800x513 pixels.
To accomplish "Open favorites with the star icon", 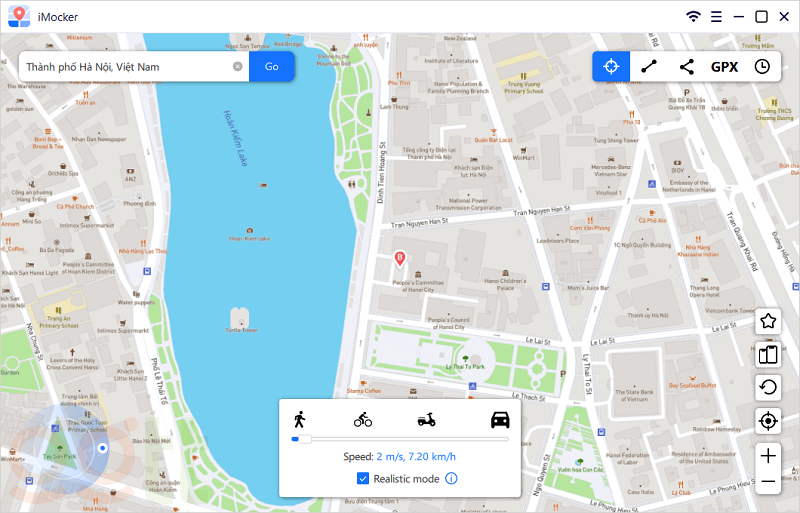I will point(768,321).
